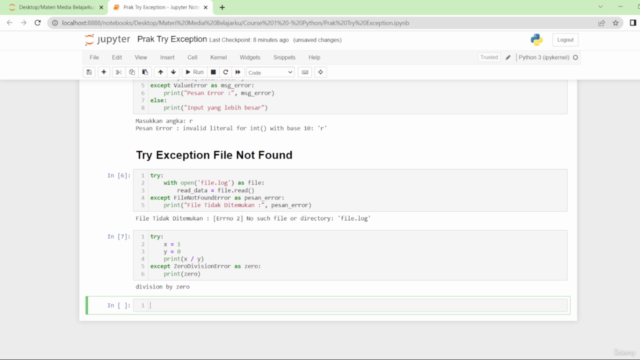Run the selected cell
Viewport: 640px width, 360px height.
[x=195, y=72]
